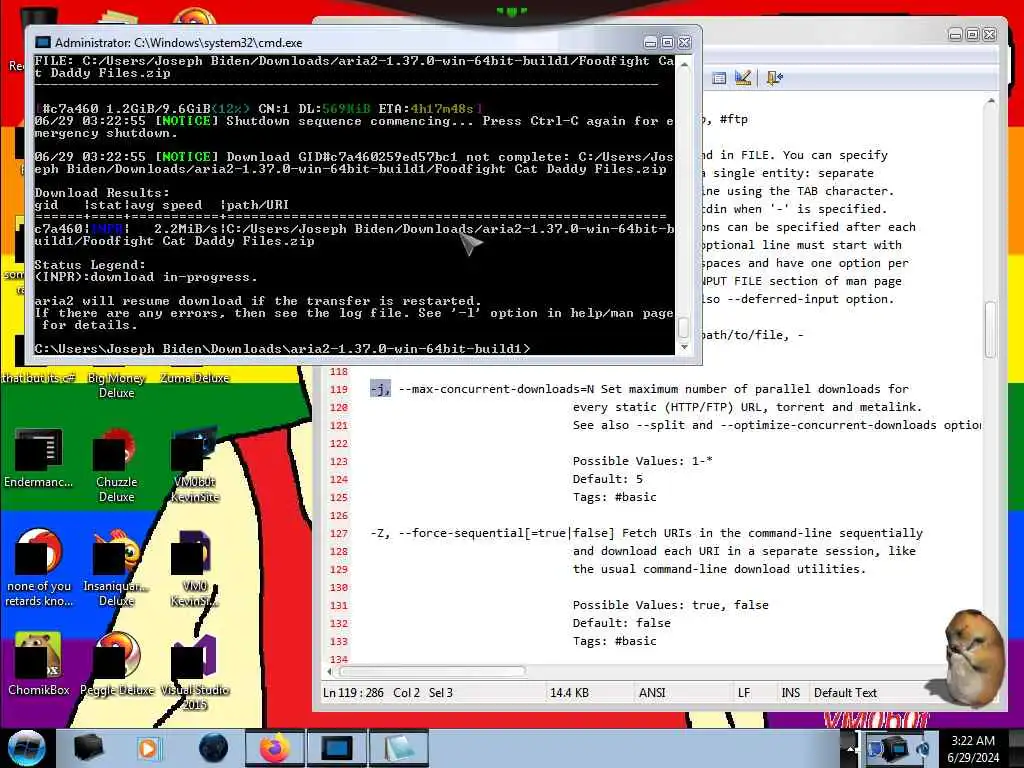Click the '14.4 KB' status bar entry

569,692
